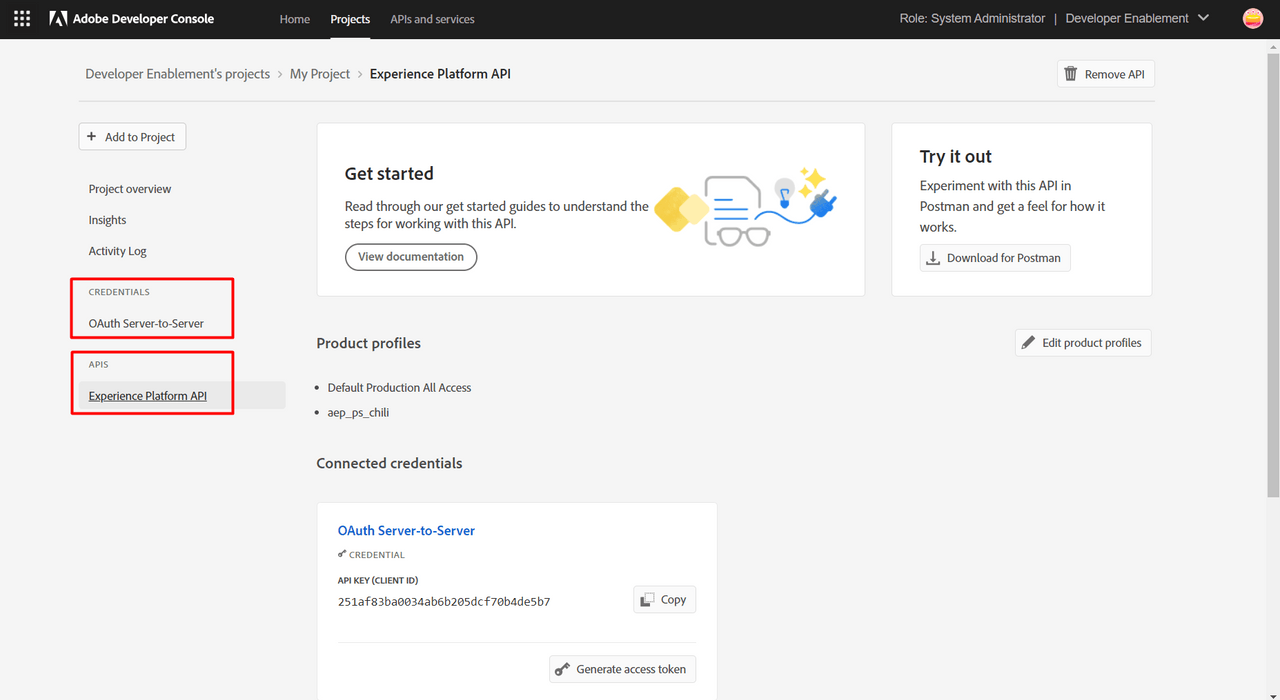The height and width of the screenshot is (700, 1280).
Task: Click the CREDENTIALS section label
Action: tap(119, 292)
